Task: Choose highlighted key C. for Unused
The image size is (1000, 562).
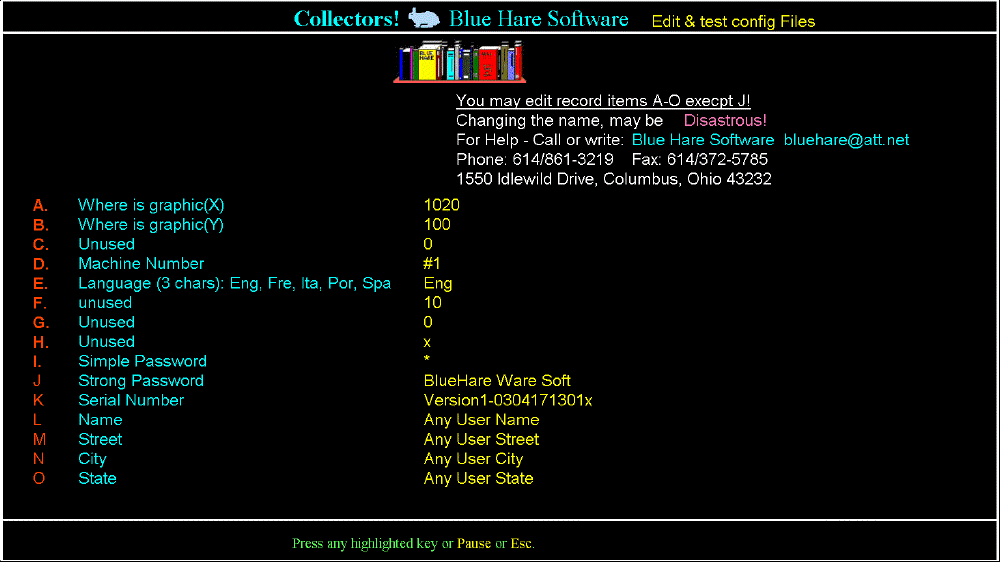Action: coord(41,245)
